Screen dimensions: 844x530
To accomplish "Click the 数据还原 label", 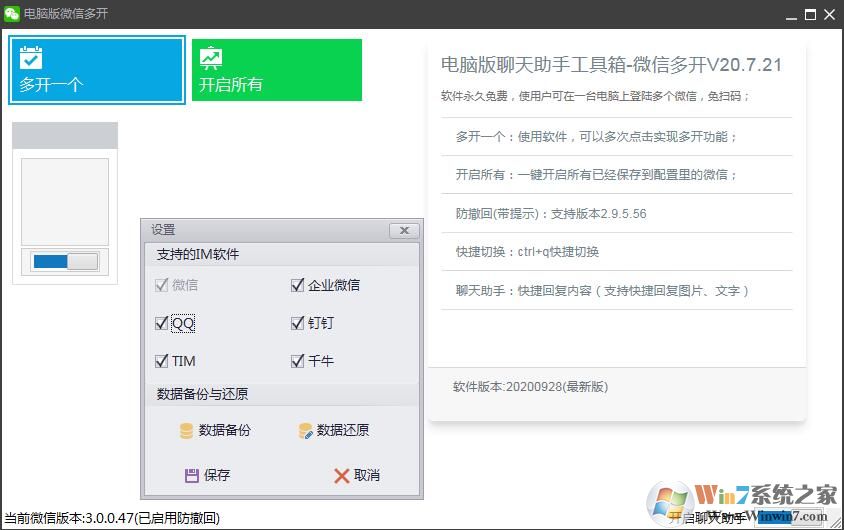I will pyautogui.click(x=343, y=430).
